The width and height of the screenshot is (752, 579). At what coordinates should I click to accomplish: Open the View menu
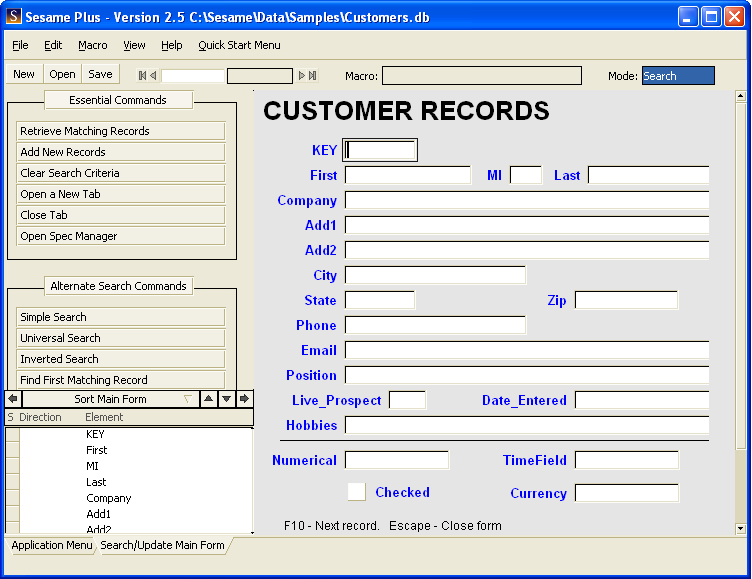click(x=134, y=45)
